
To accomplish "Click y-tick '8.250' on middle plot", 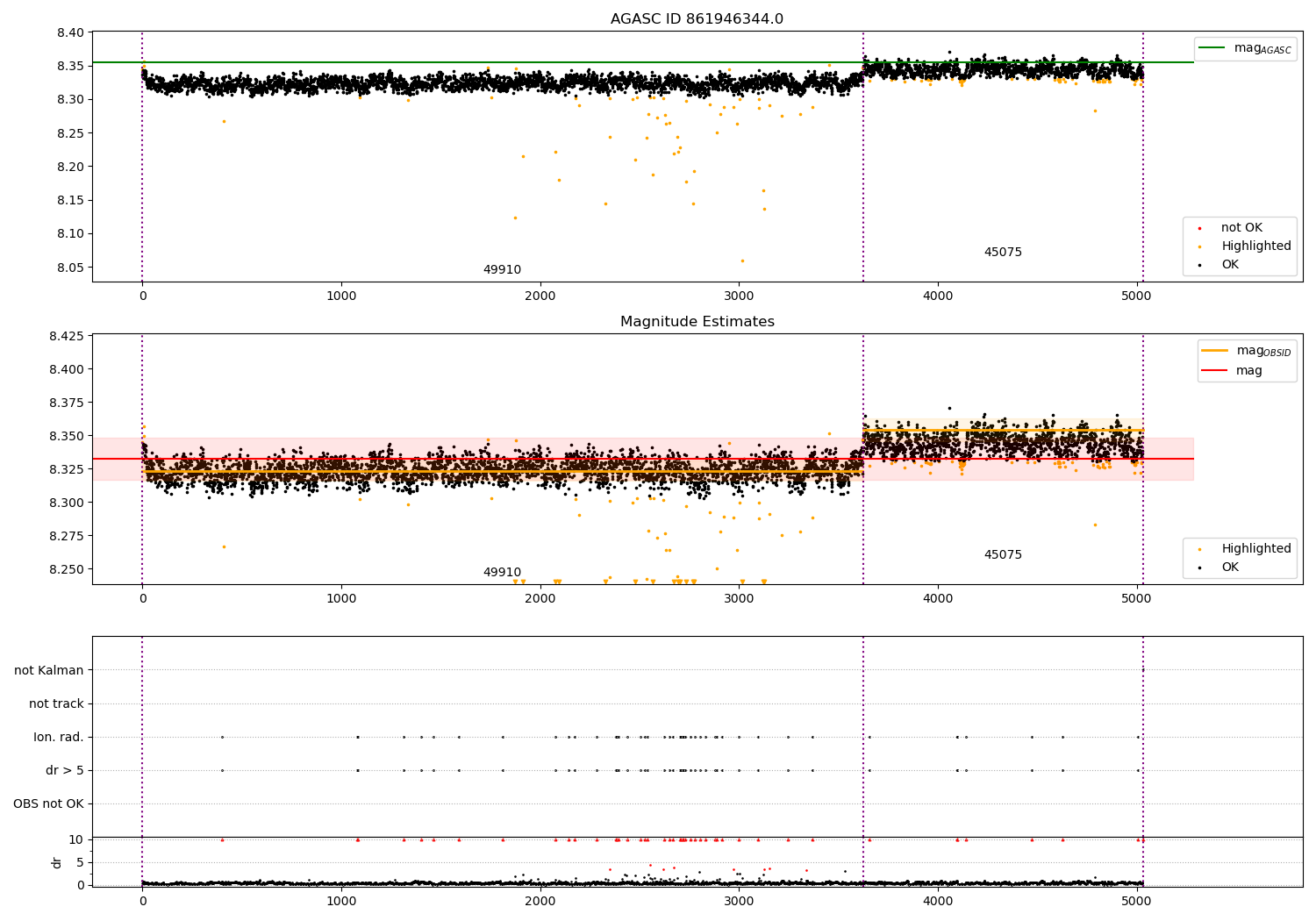I will (x=67, y=570).
